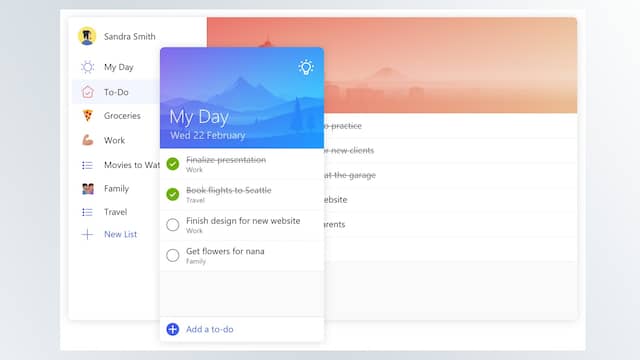Screen dimensions: 640x360
Task: Open the lightbulb suggestions icon
Action: pyautogui.click(x=306, y=67)
